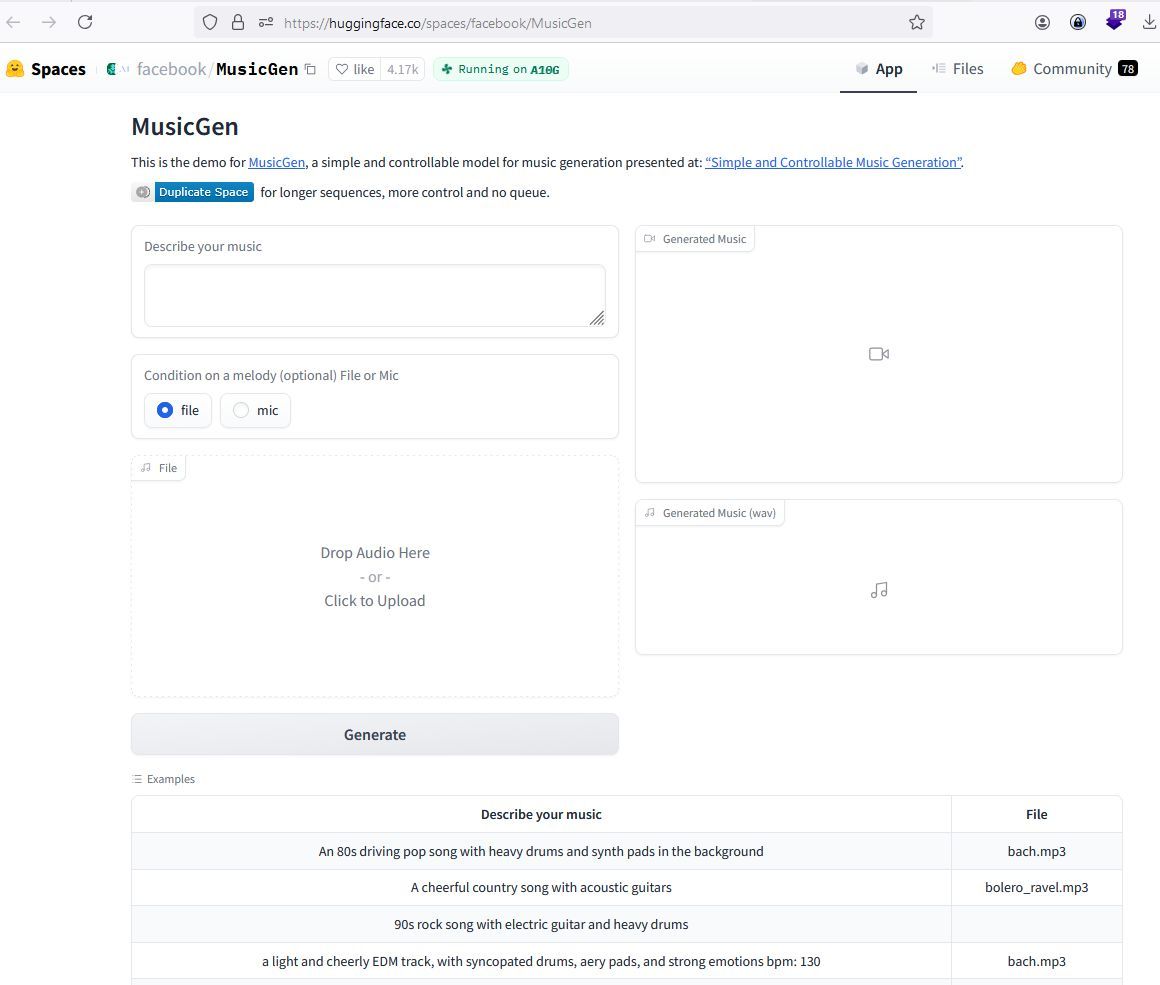
Task: Click the music note icon in Generated Music (wav)
Action: click(879, 590)
